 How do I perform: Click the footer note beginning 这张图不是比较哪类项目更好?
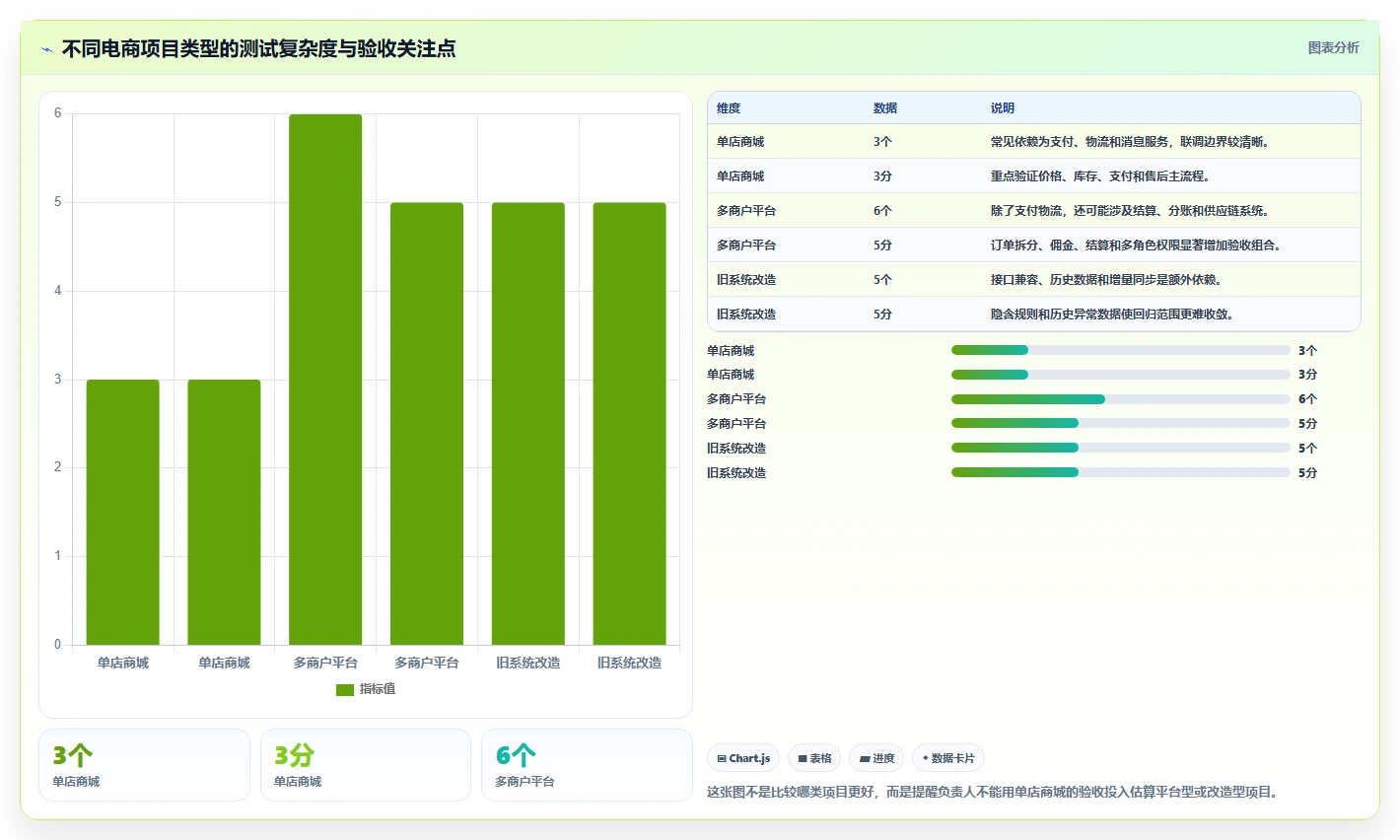[995, 792]
